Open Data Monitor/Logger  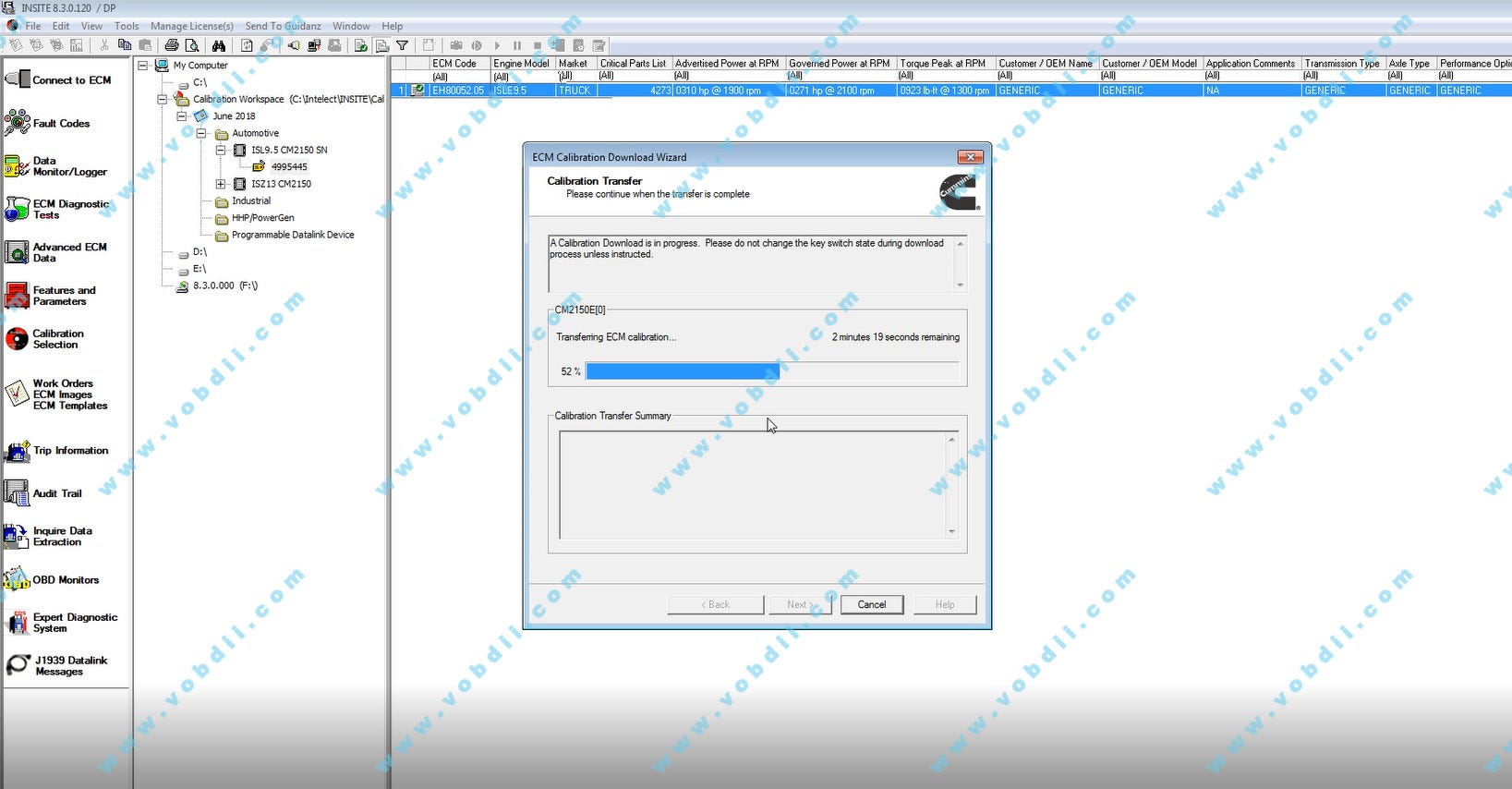tap(55, 166)
